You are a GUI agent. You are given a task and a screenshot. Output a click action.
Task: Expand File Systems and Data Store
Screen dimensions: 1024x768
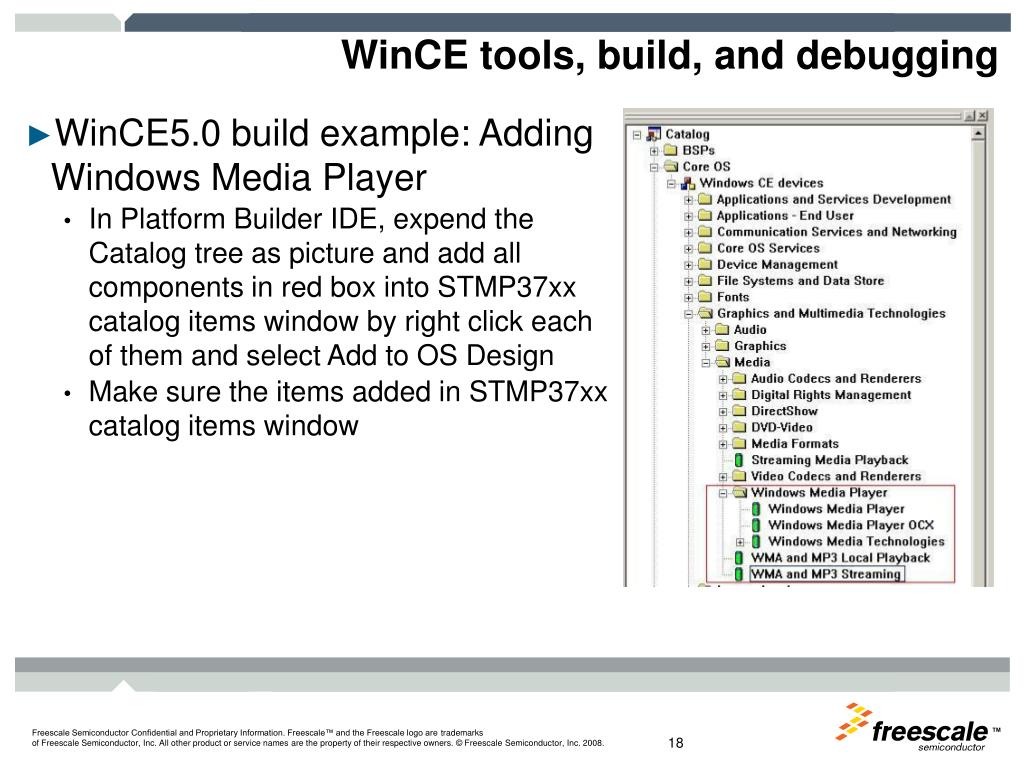pos(688,281)
